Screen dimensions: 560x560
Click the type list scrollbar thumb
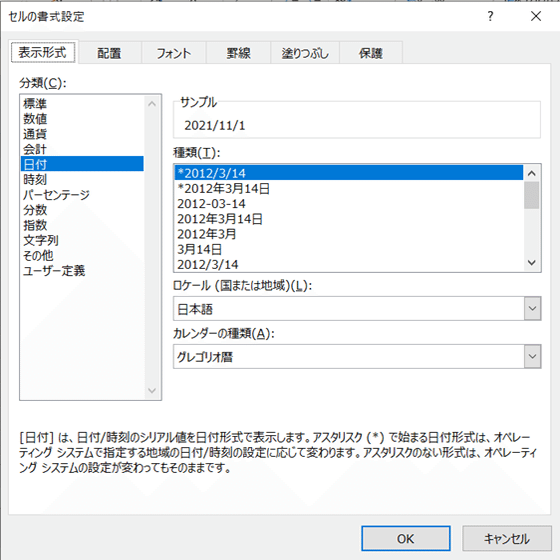pyautogui.click(x=532, y=195)
